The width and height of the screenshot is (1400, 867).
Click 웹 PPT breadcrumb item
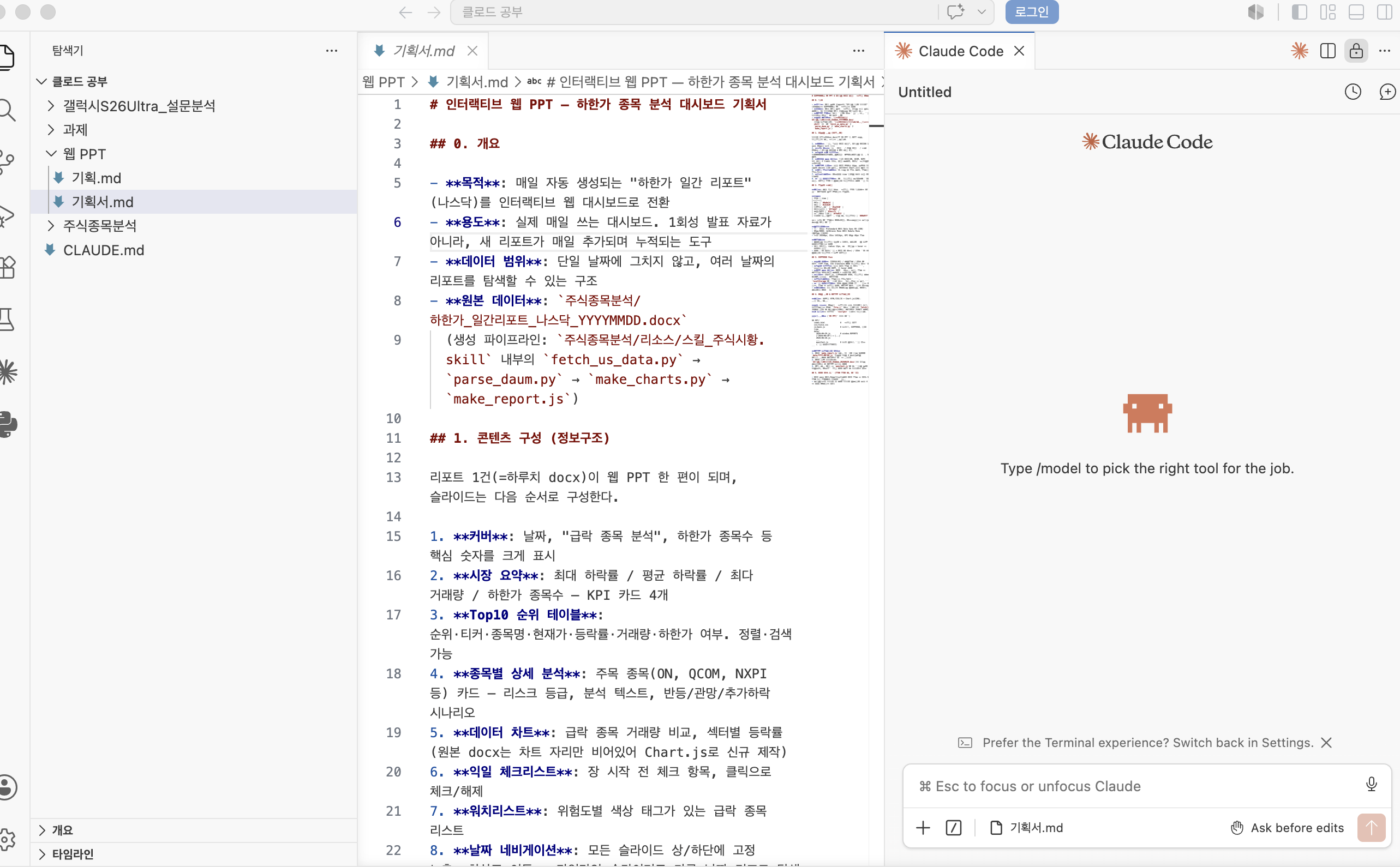[383, 82]
